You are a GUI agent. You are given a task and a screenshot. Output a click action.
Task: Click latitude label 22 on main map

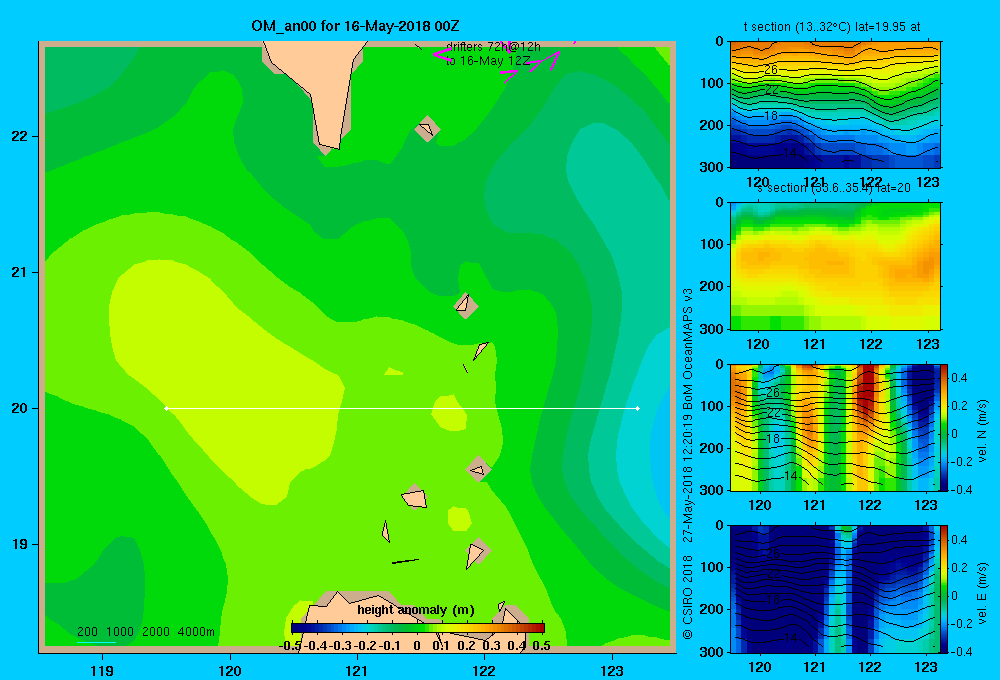[20, 137]
